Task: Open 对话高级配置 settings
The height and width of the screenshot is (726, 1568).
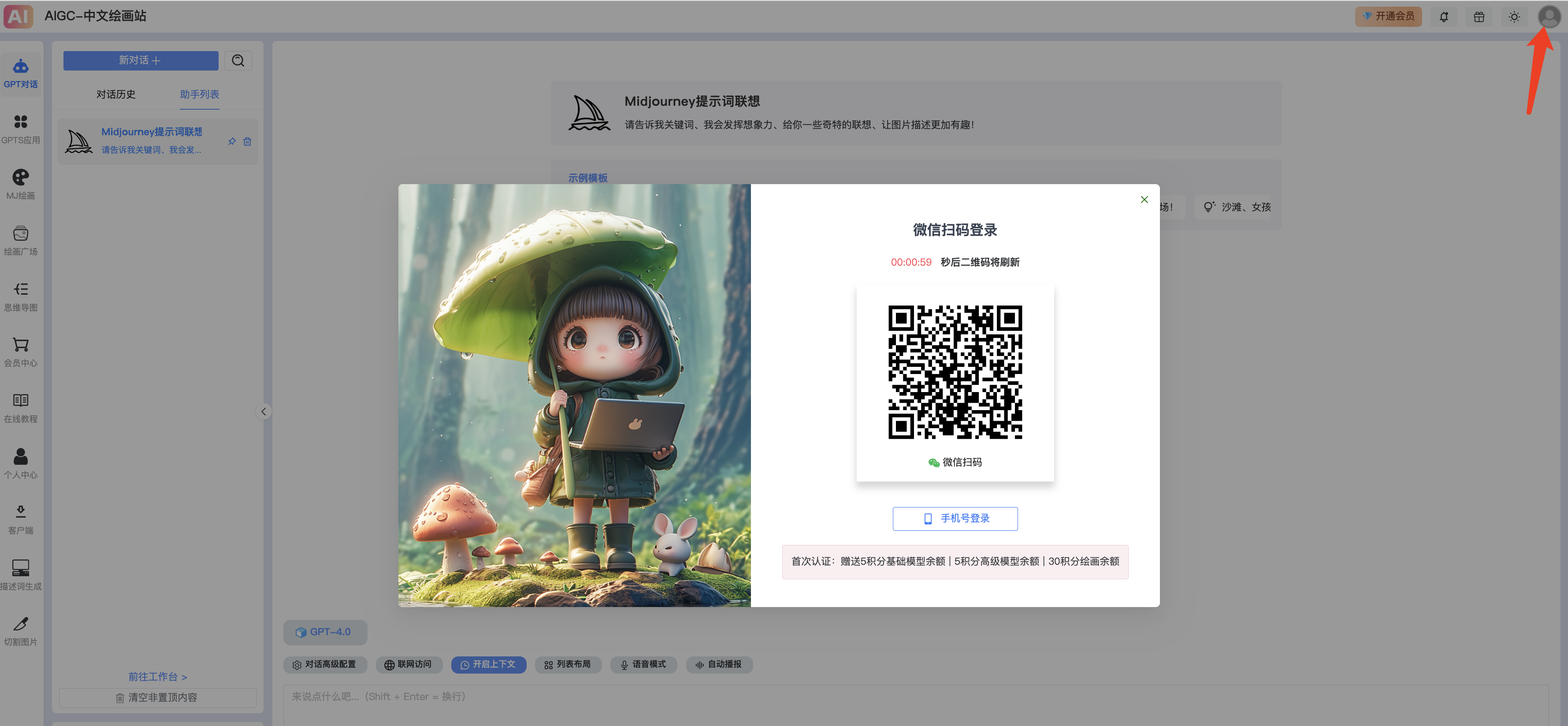Action: (325, 664)
